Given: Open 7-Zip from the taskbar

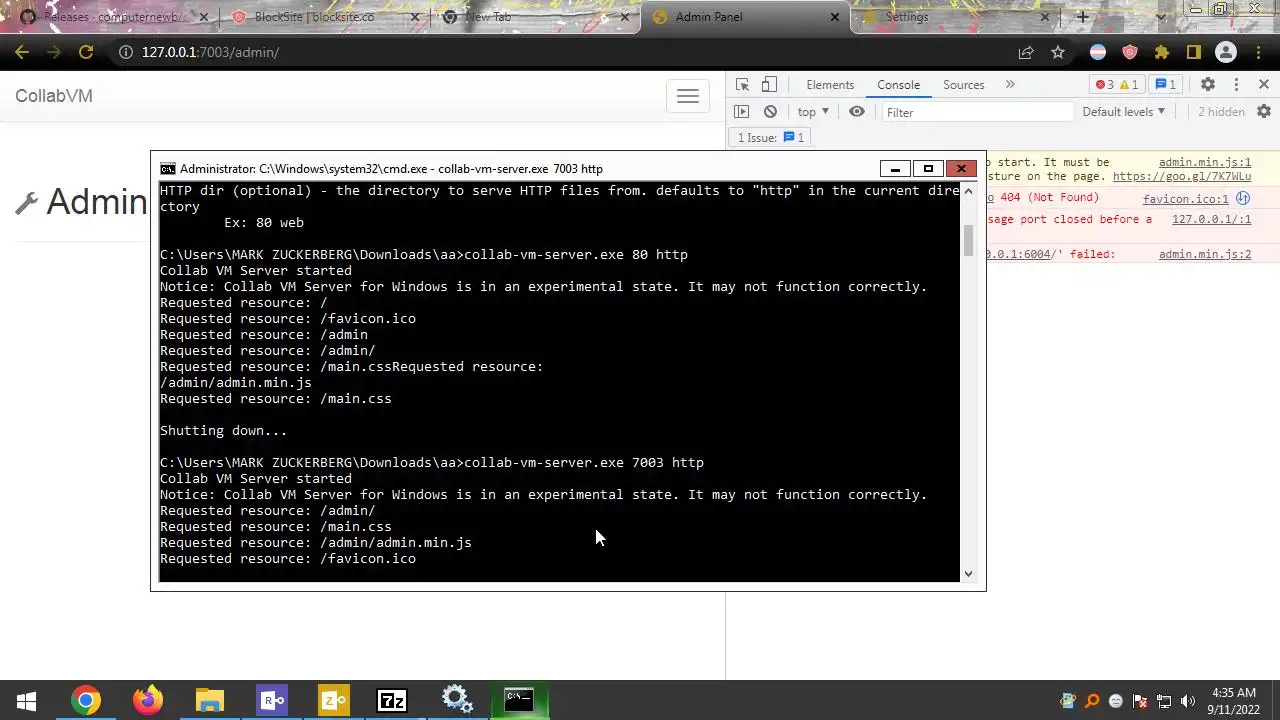Looking at the screenshot, I should pos(393,701).
